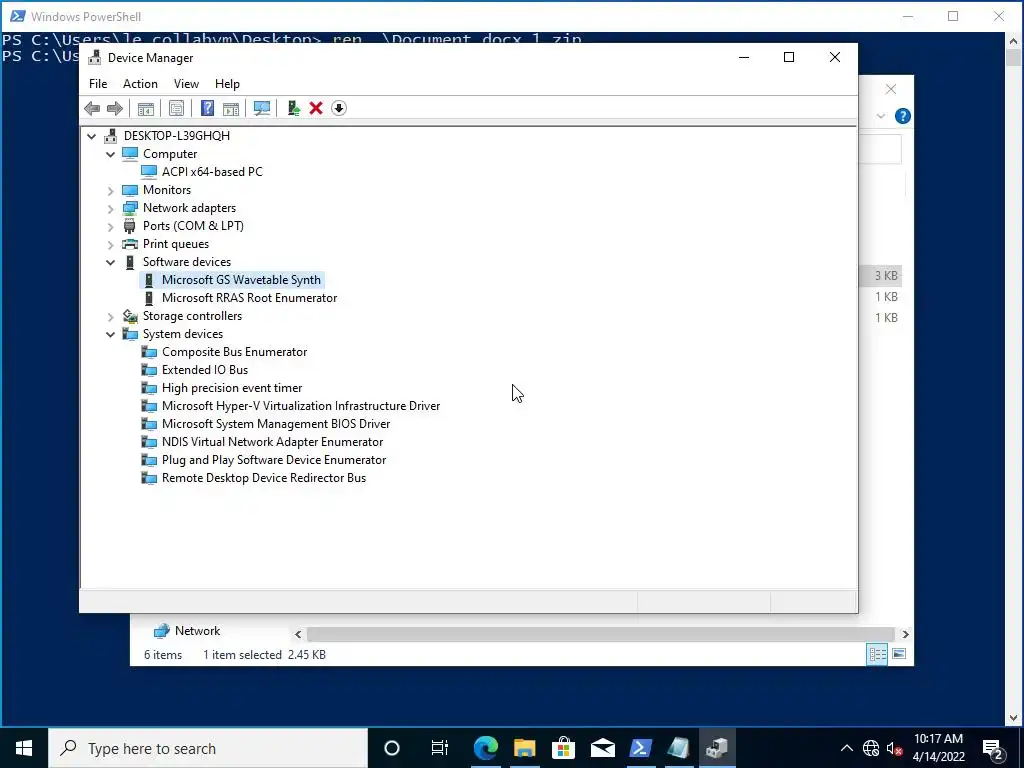
Task: Click the Ports category plug icon
Action: (x=130, y=226)
